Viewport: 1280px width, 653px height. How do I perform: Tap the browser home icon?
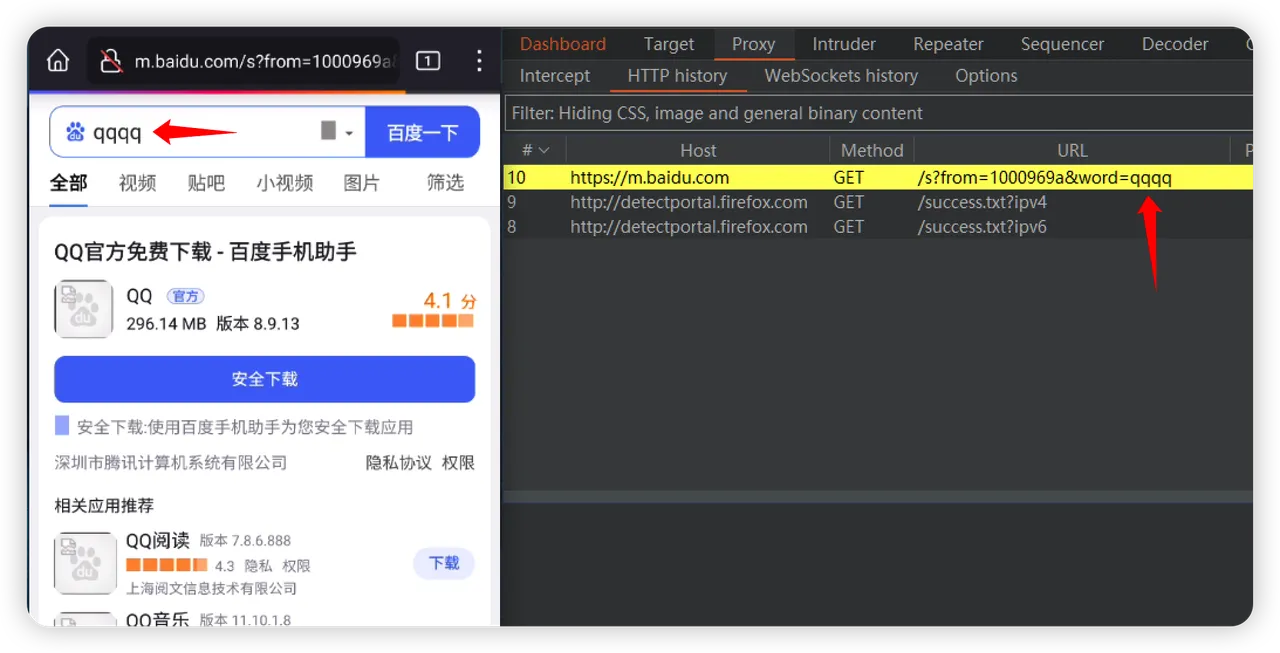coord(58,61)
